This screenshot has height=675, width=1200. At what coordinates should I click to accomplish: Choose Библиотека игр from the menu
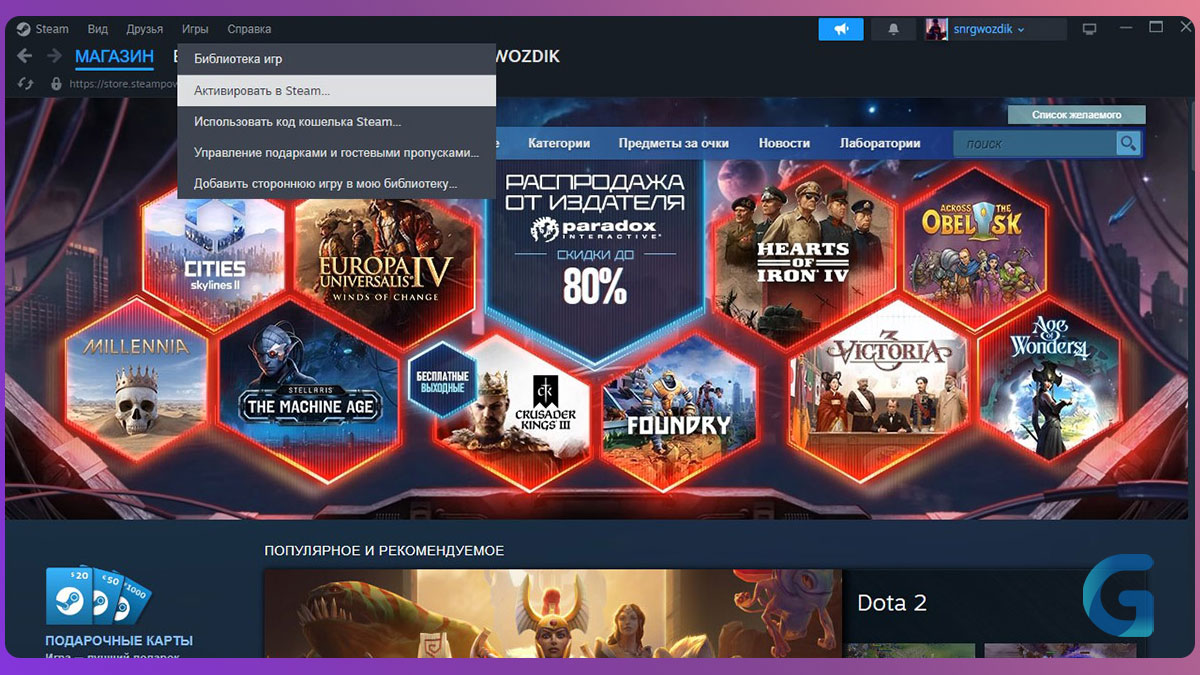coord(337,59)
